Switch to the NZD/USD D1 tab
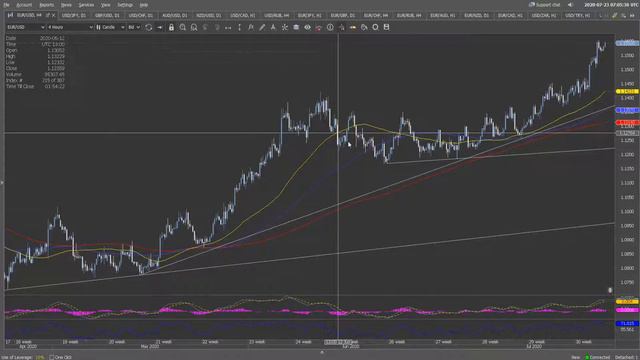The image size is (640, 360). [x=209, y=15]
